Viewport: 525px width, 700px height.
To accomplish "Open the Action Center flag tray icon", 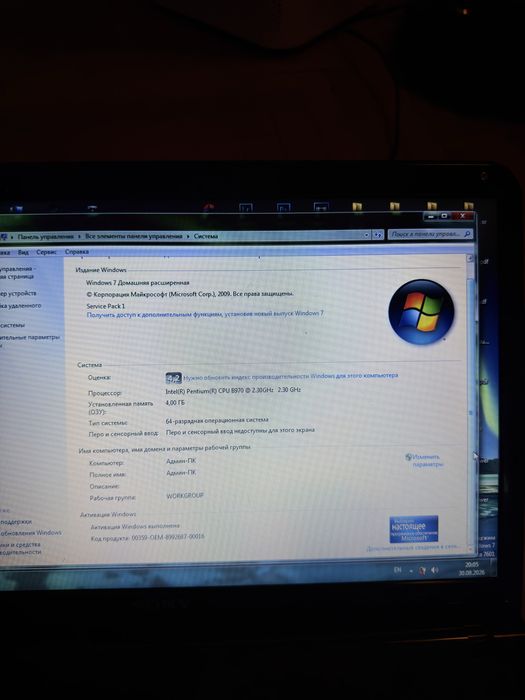I will pyautogui.click(x=422, y=571).
